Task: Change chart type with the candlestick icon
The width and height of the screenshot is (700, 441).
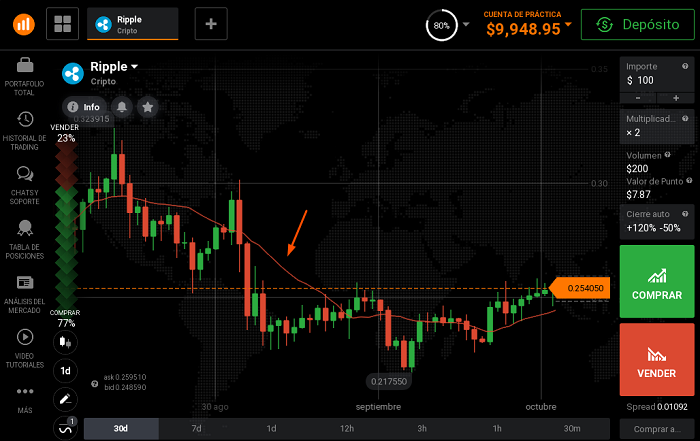Action: 65,342
